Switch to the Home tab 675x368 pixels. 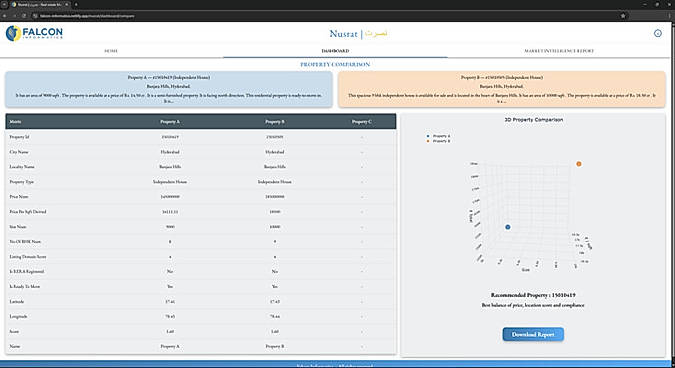tap(111, 51)
